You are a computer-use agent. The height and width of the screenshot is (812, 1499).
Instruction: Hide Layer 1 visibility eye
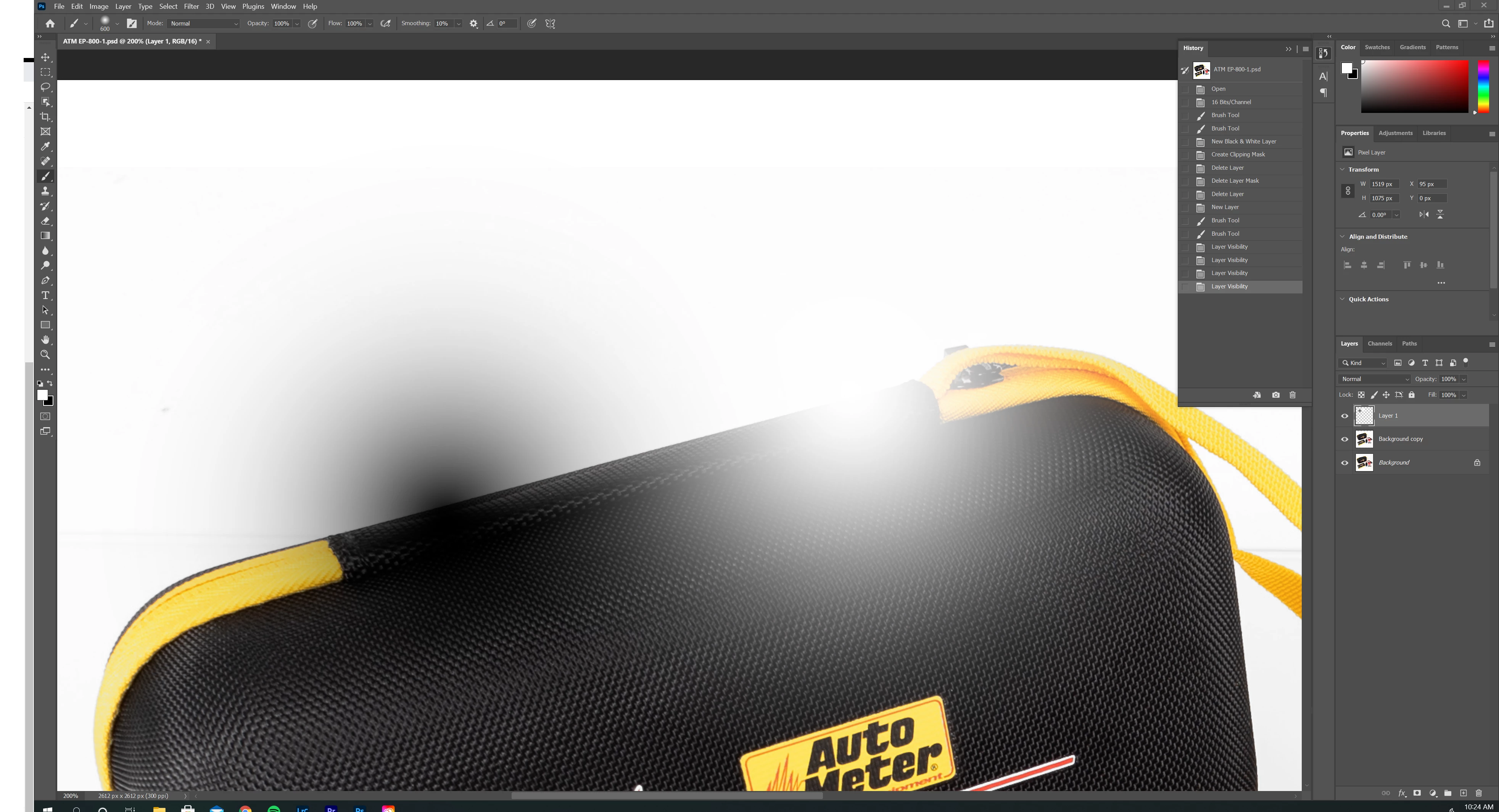1345,416
